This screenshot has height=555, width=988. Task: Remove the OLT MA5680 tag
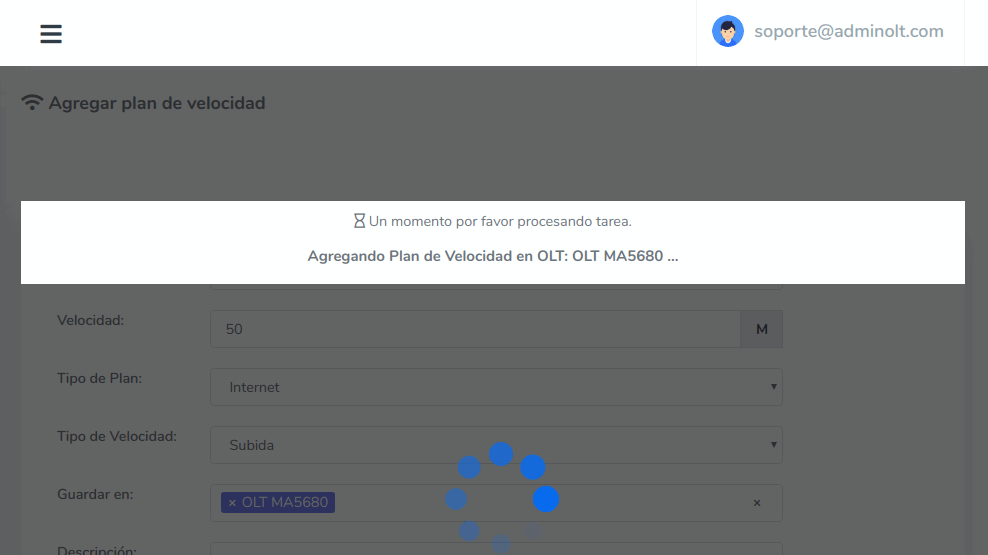click(x=232, y=503)
